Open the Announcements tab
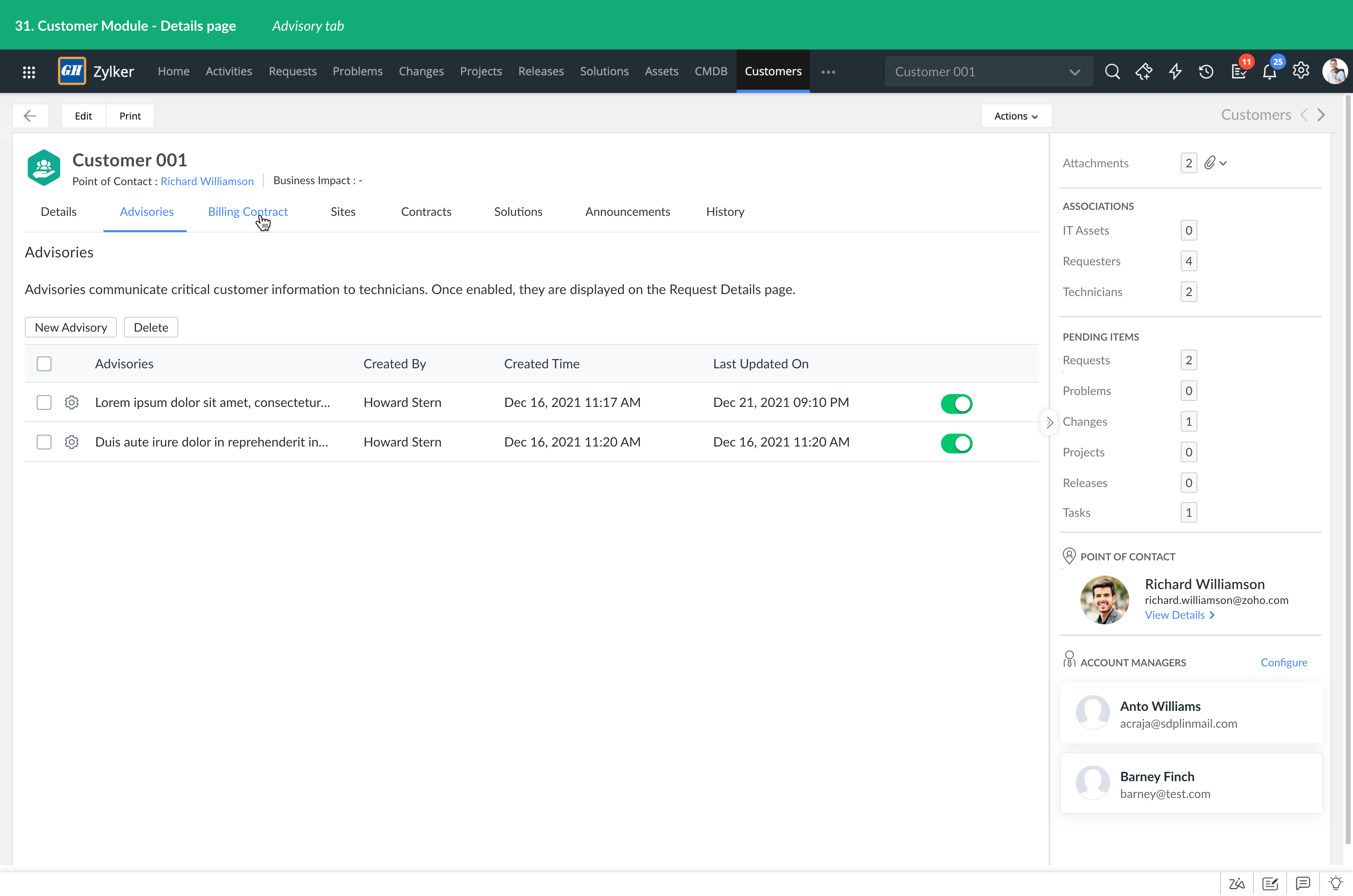This screenshot has height=896, width=1353. click(628, 212)
